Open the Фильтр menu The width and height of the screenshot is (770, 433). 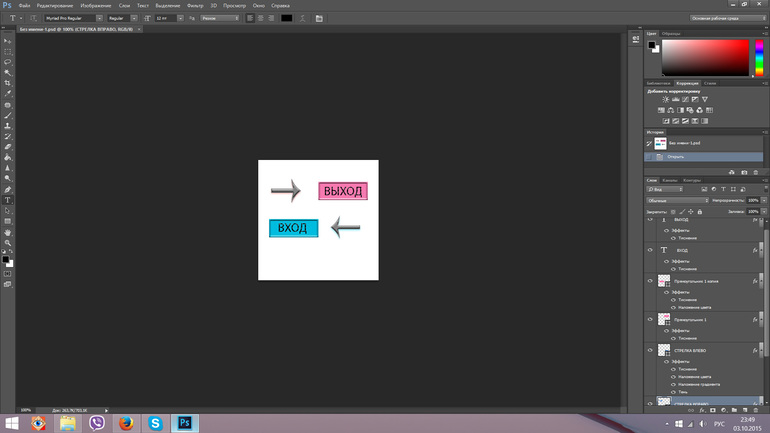[x=195, y=5]
